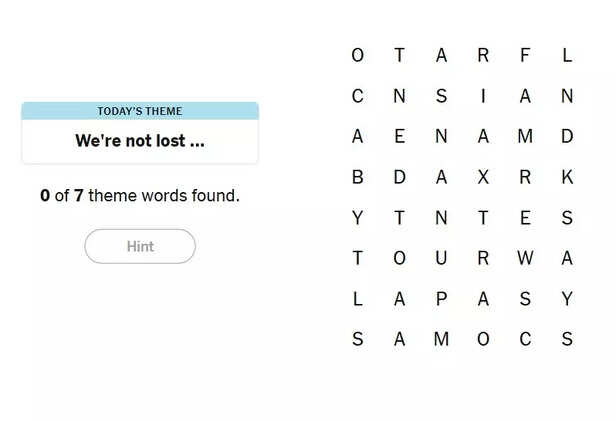This screenshot has height=422, width=616.
Task: Click the "We're not lost ..." theme card
Action: tap(140, 141)
